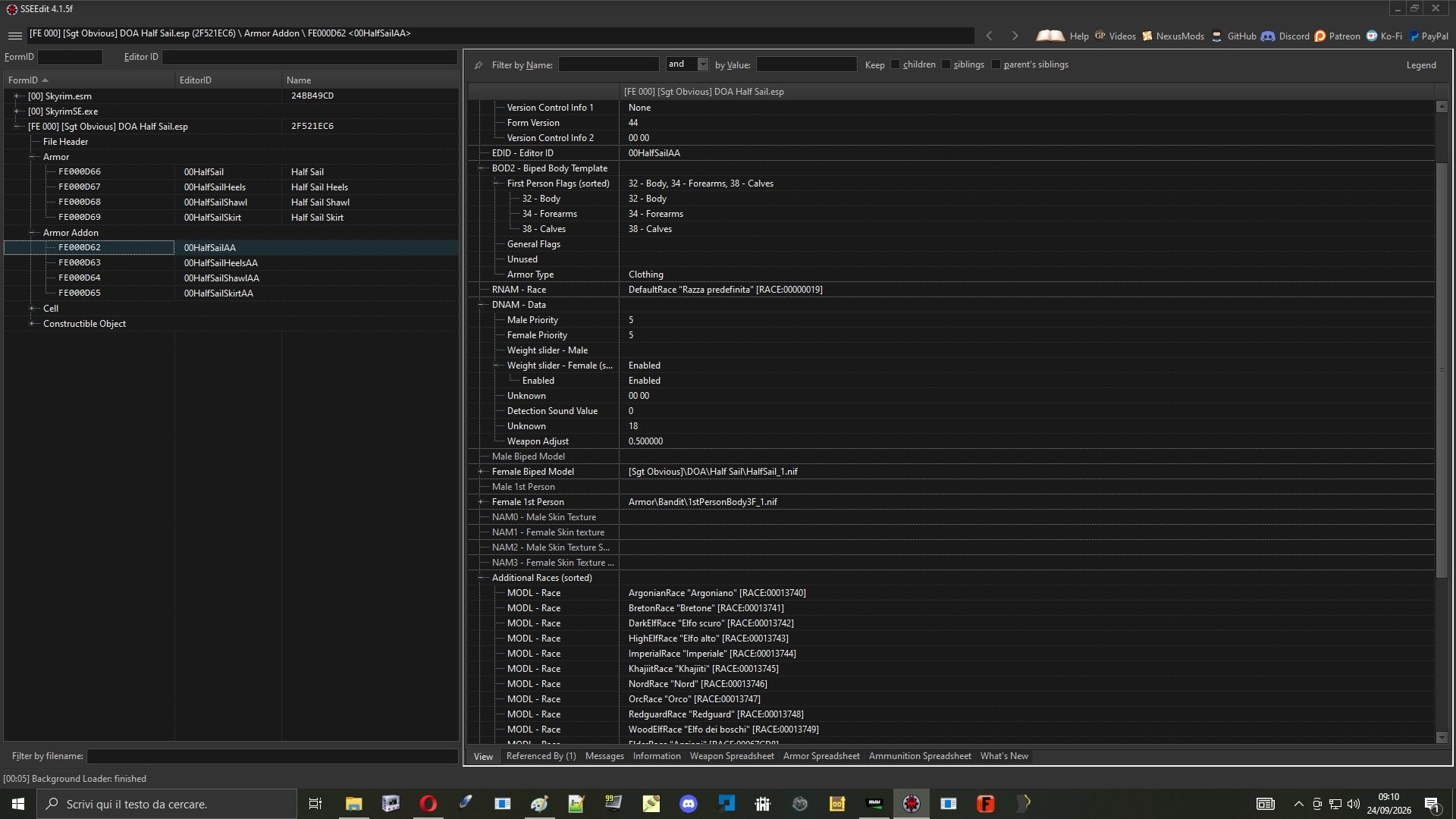This screenshot has height=819, width=1456.
Task: Collapse the Armor Addon group
Action: point(32,233)
